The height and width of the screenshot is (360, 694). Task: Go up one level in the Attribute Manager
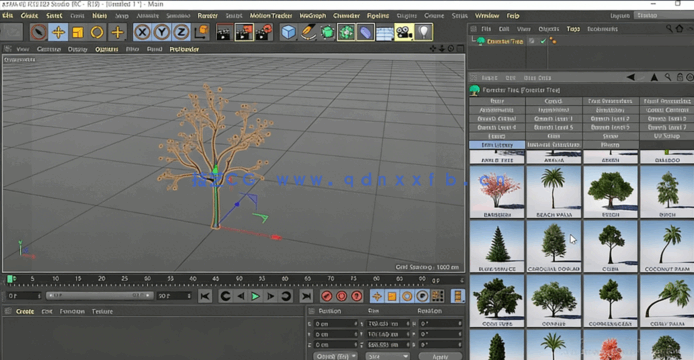tap(654, 77)
